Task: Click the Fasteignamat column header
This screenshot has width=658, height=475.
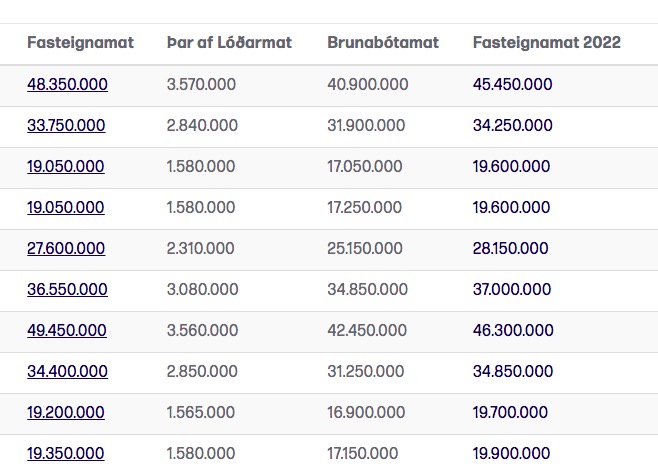Action: [81, 42]
